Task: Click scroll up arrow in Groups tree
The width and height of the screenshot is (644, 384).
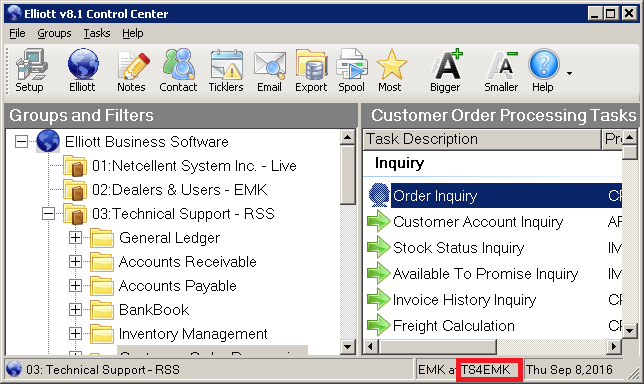Action: (347, 137)
